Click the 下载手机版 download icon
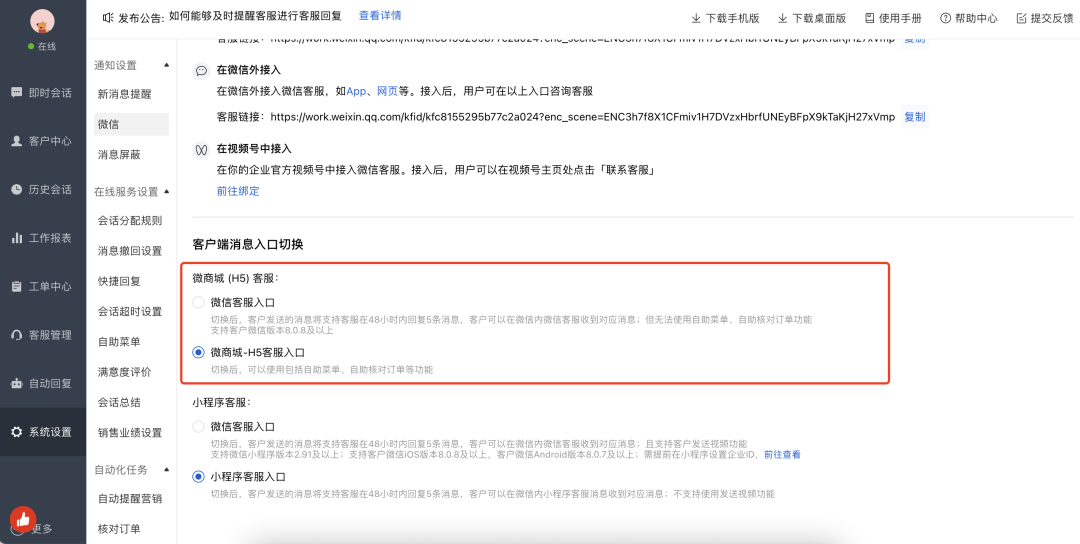This screenshot has height=544, width=1080. [696, 19]
